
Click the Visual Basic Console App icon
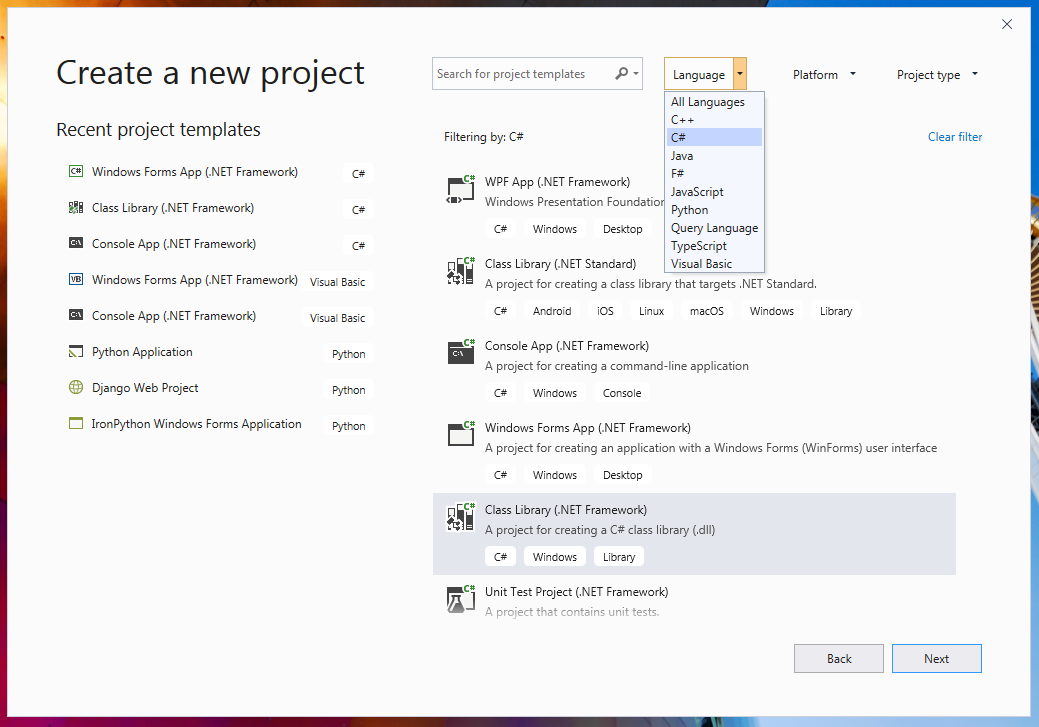click(76, 315)
